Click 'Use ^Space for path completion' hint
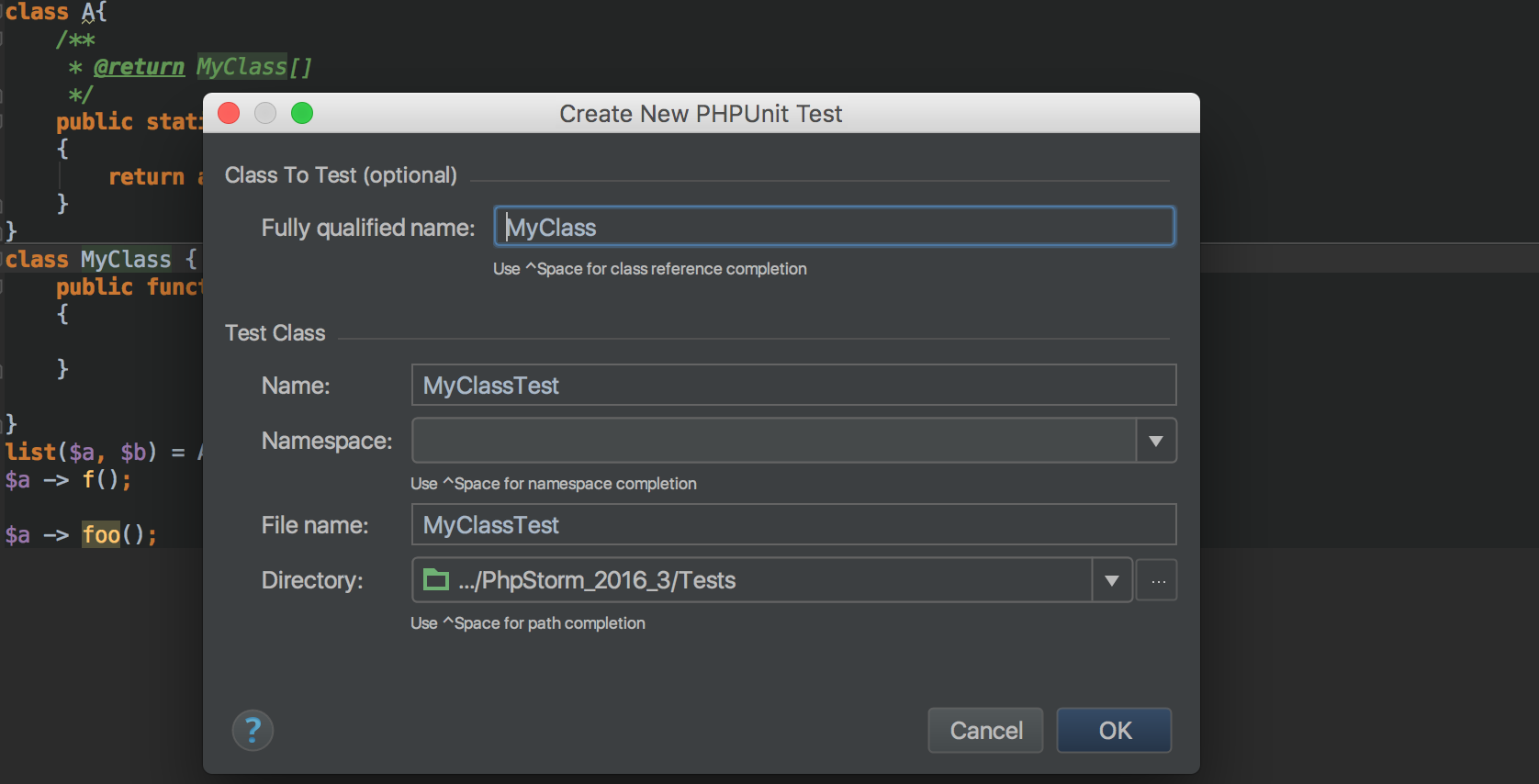The height and width of the screenshot is (784, 1539). (527, 623)
